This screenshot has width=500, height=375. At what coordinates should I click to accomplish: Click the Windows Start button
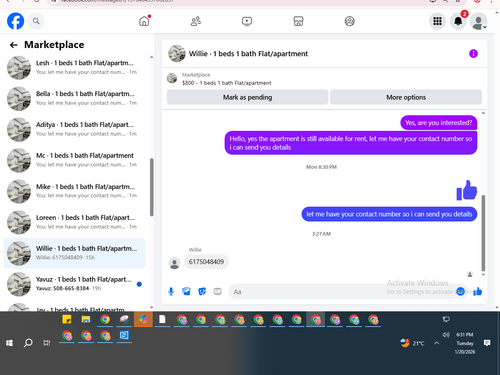(x=9, y=343)
